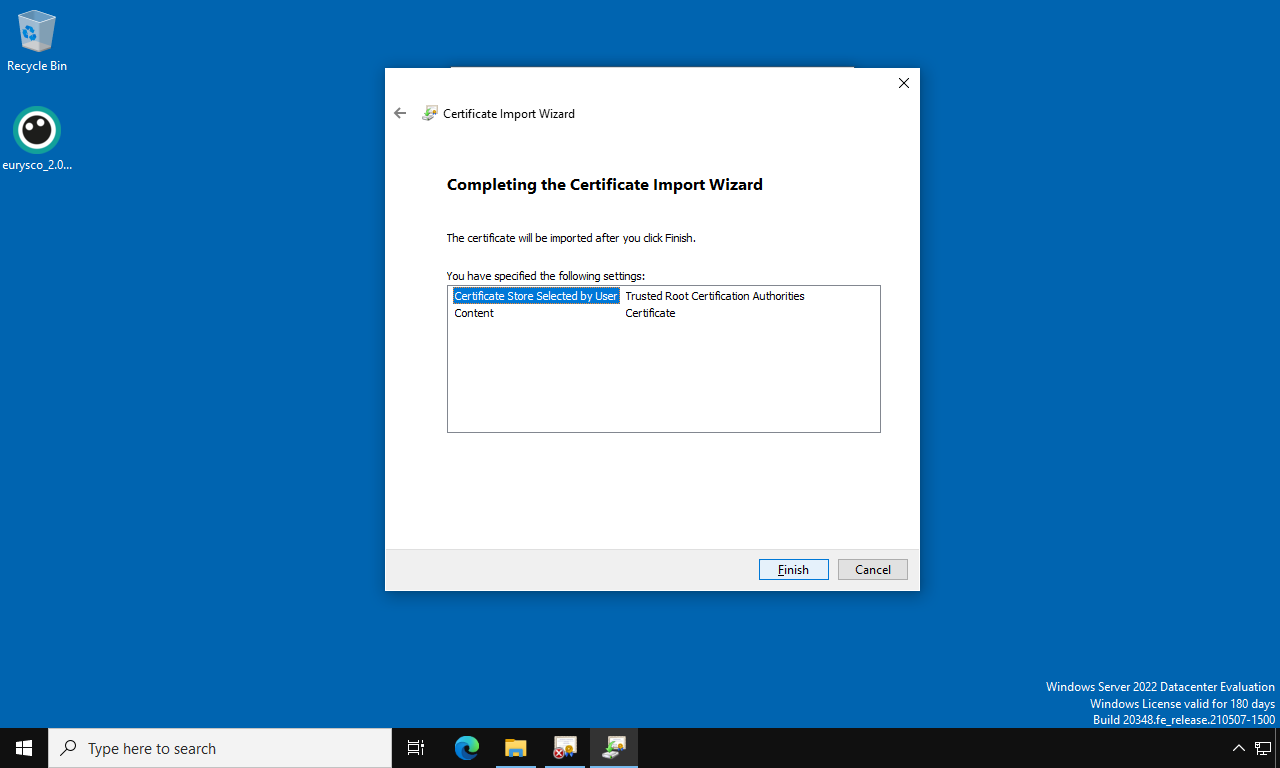
Task: Click empty area of the settings list box
Action: (663, 380)
